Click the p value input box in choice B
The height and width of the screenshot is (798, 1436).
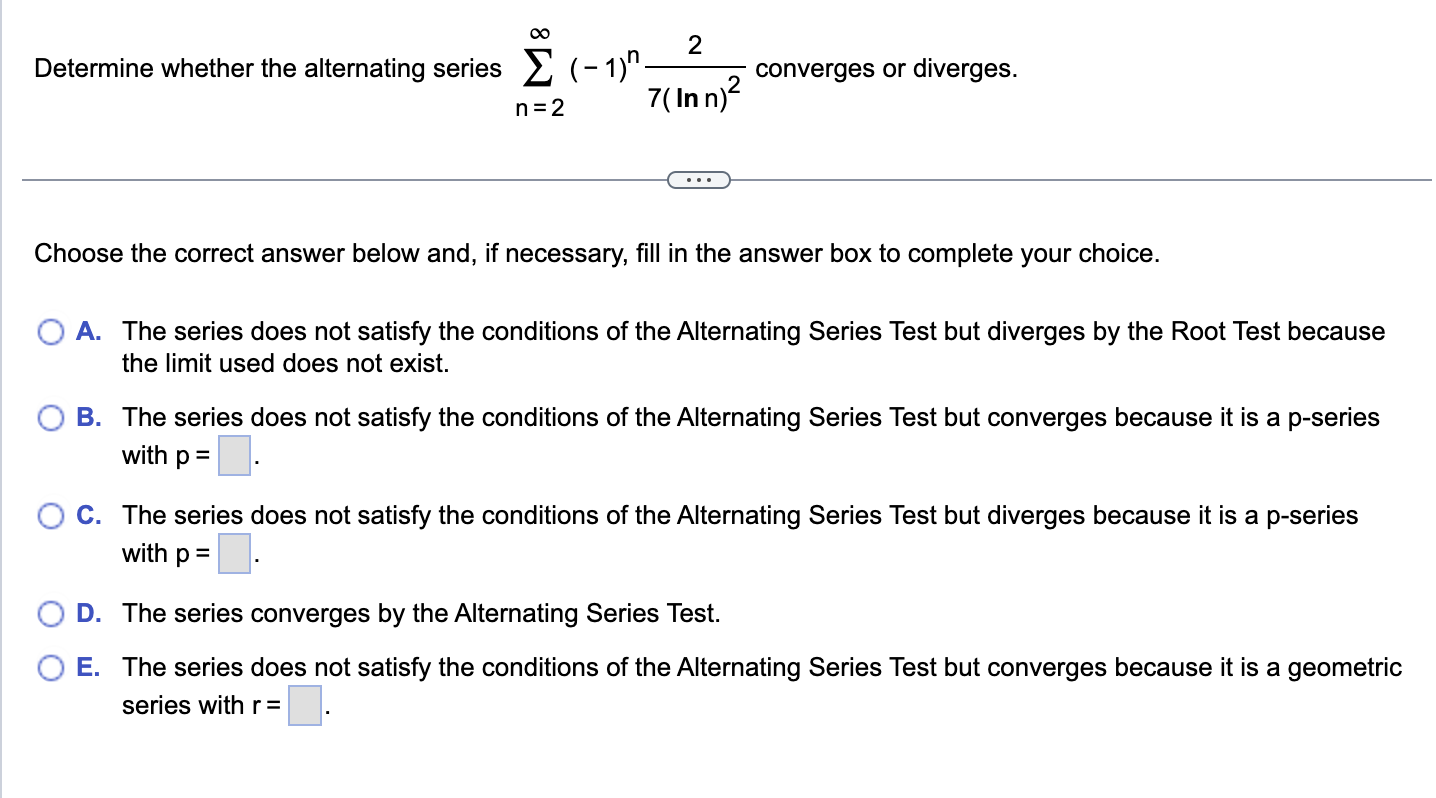233,455
